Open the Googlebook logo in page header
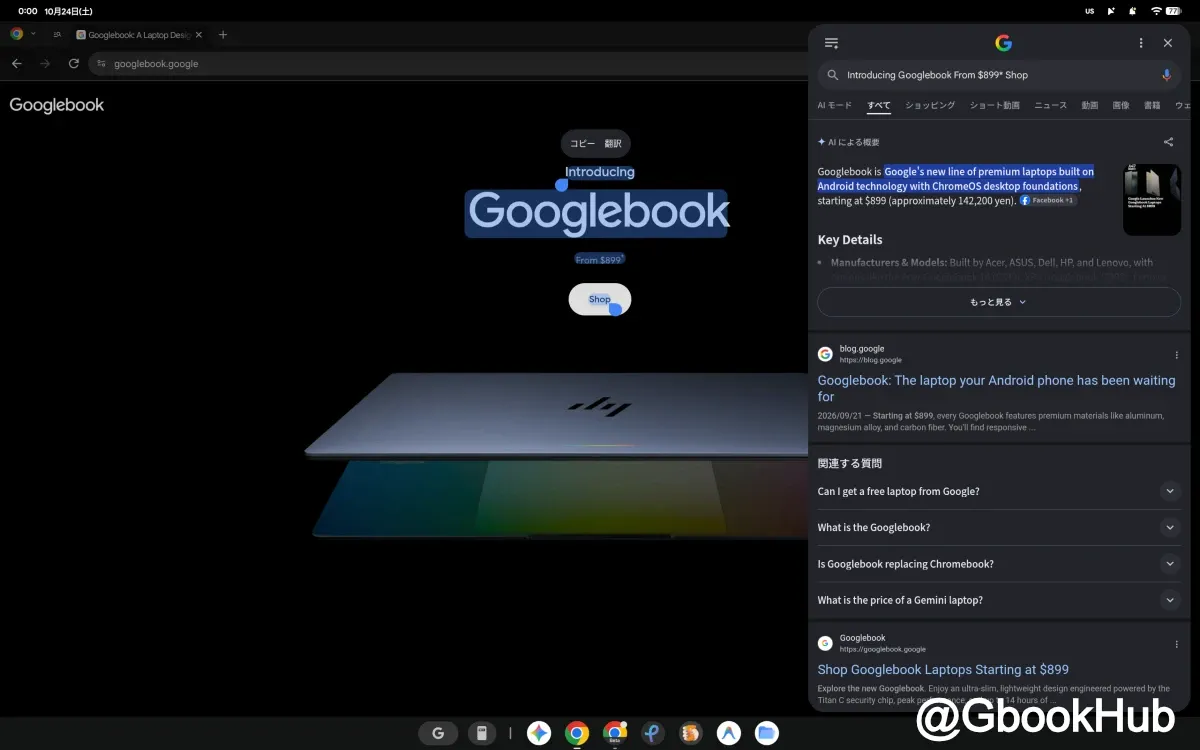Screen dimensions: 1200x750 coord(57,105)
